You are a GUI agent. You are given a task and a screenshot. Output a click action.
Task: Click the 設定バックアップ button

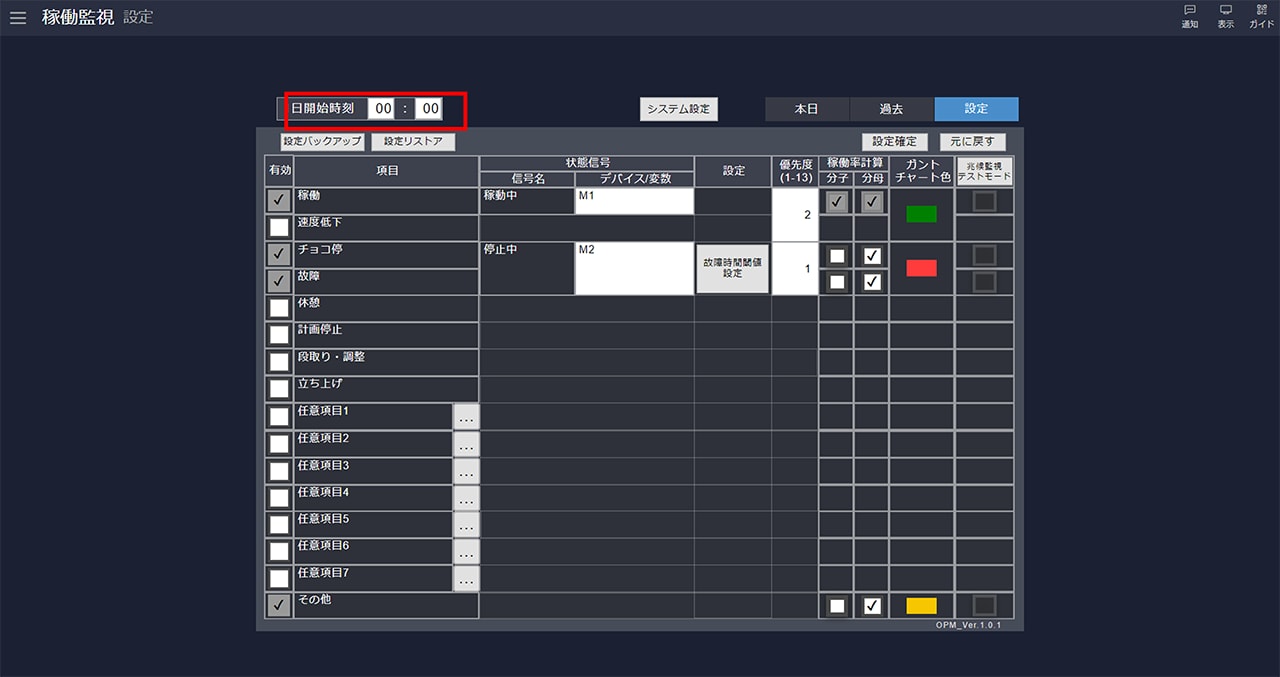coord(322,142)
